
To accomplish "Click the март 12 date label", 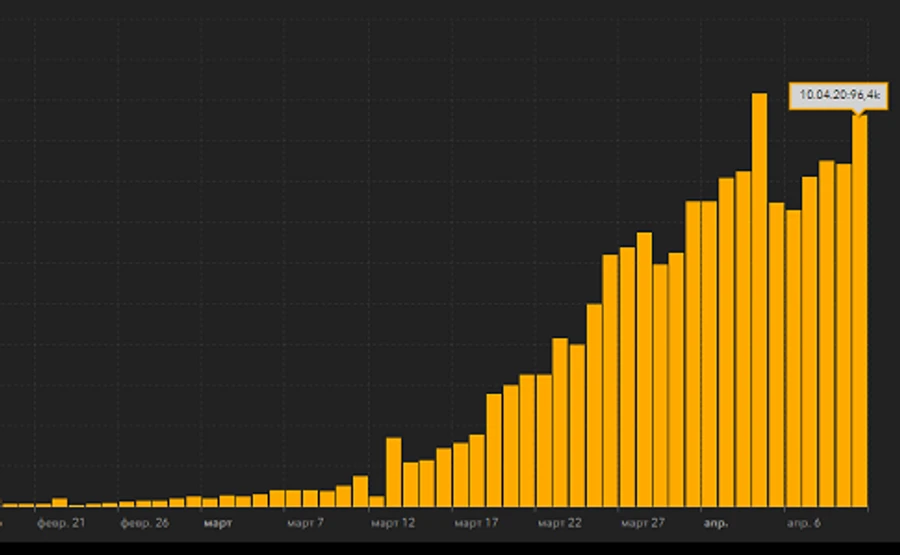I will coord(391,523).
